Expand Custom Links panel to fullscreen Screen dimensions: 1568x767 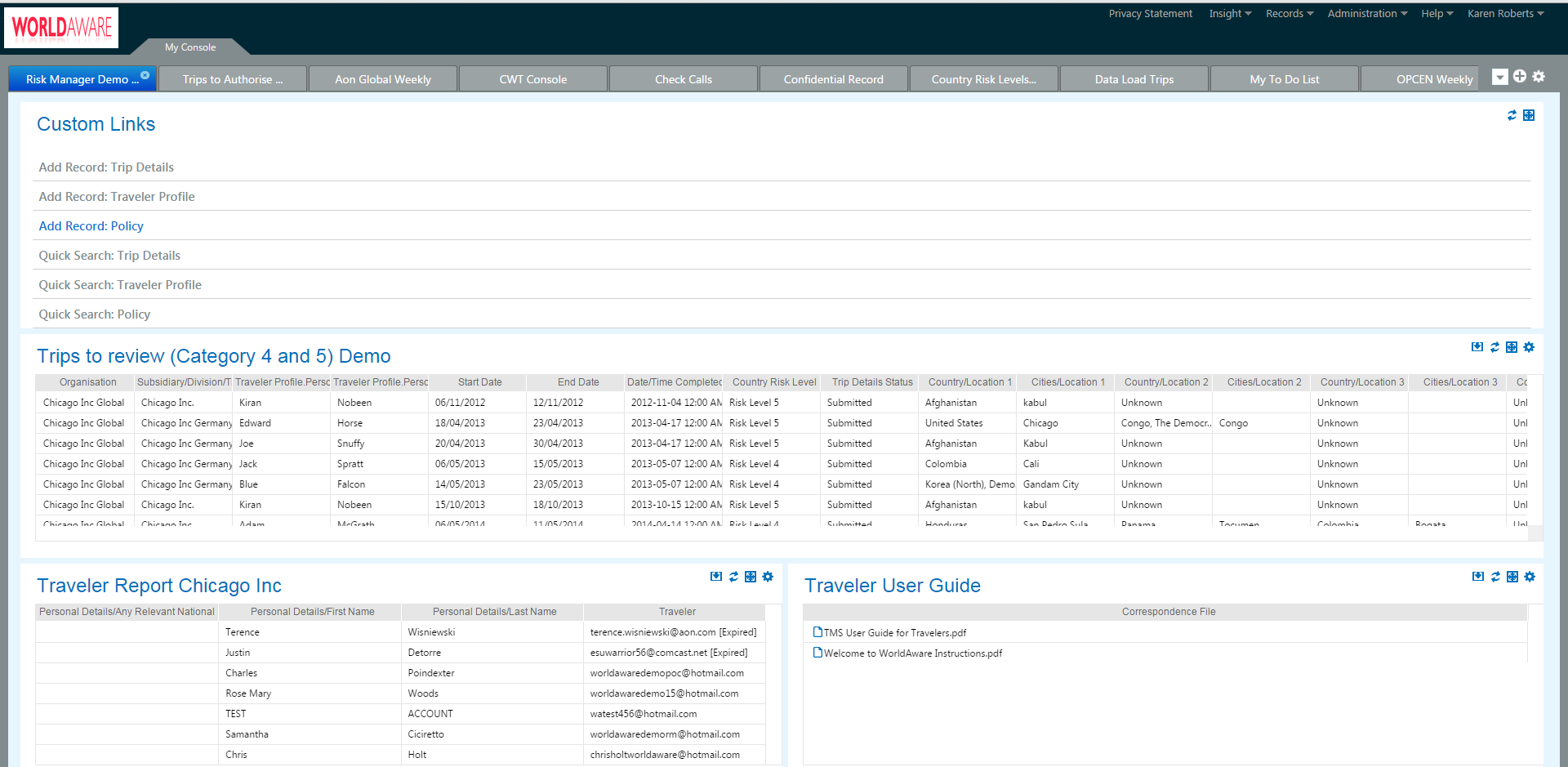click(x=1529, y=115)
